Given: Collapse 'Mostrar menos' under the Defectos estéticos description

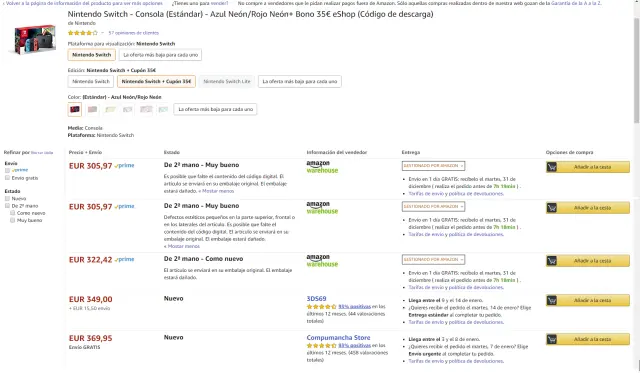Looking at the screenshot, I should click(x=182, y=246).
